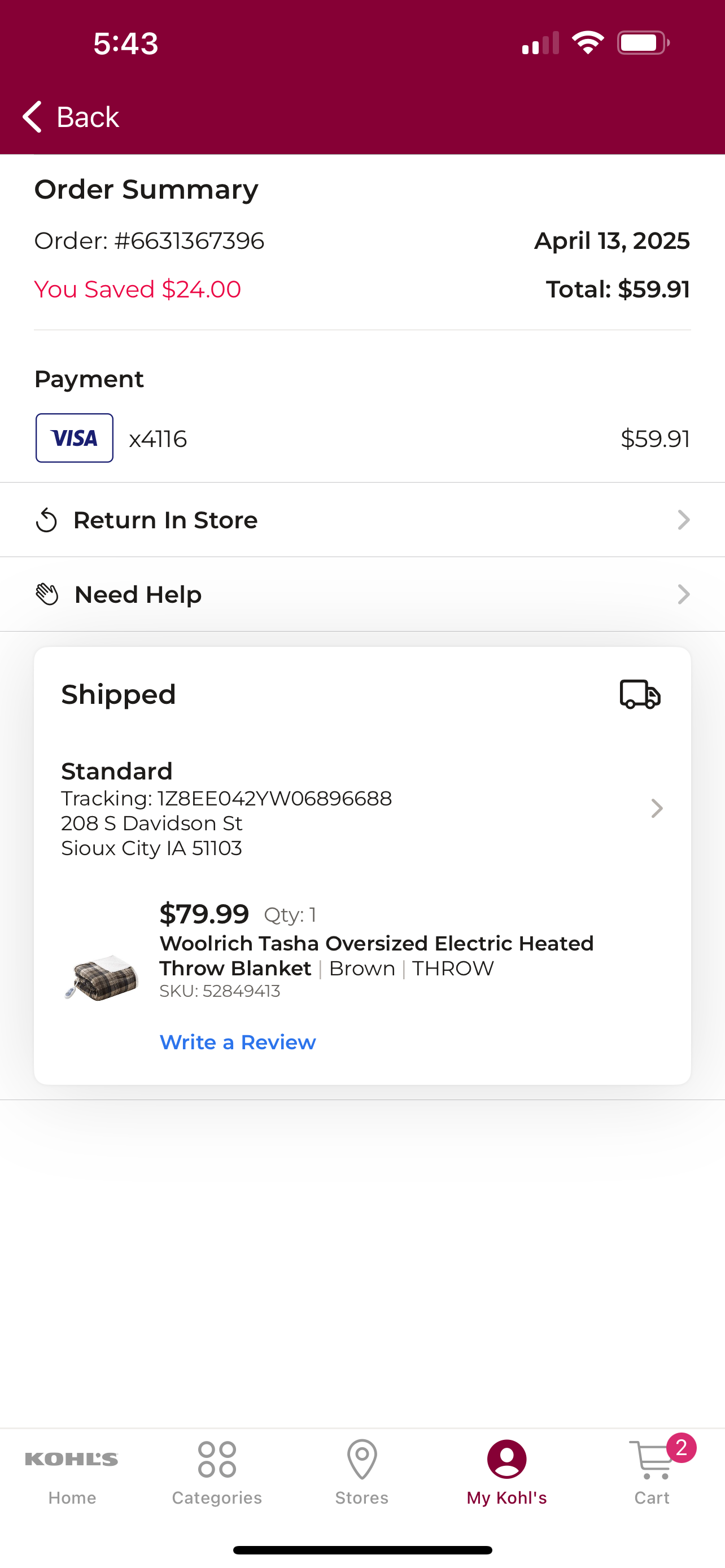Tap Write a Review link
This screenshot has width=725, height=1568.
[237, 1042]
